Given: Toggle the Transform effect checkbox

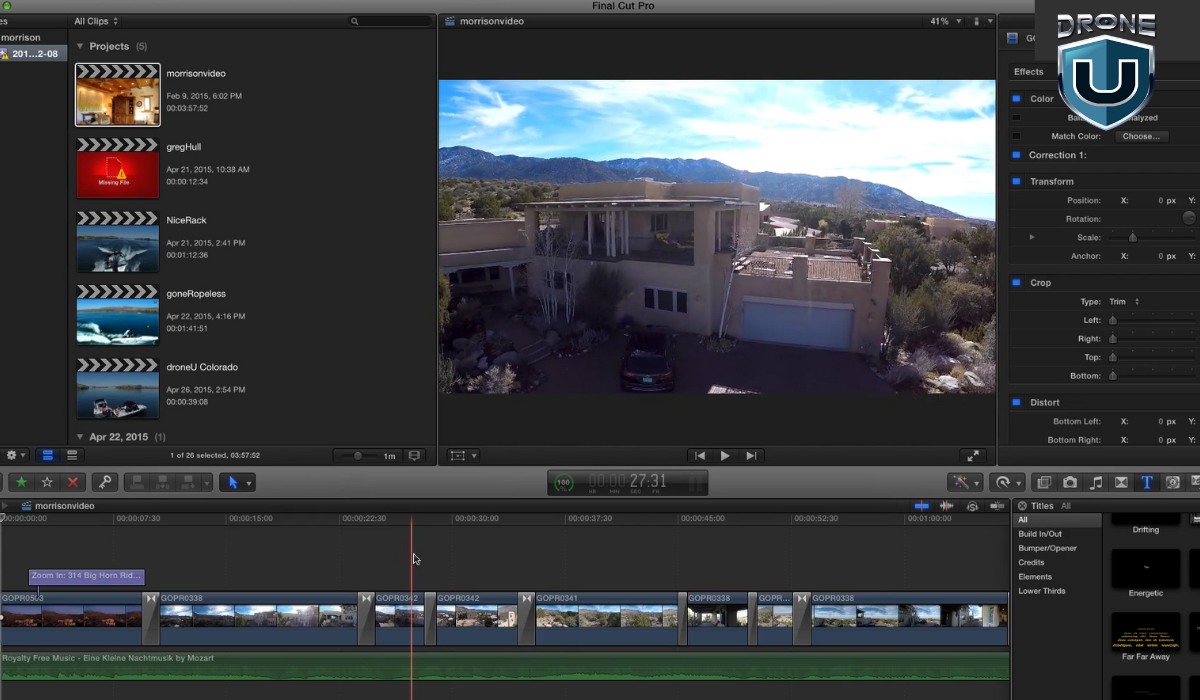Looking at the screenshot, I should tap(1016, 181).
